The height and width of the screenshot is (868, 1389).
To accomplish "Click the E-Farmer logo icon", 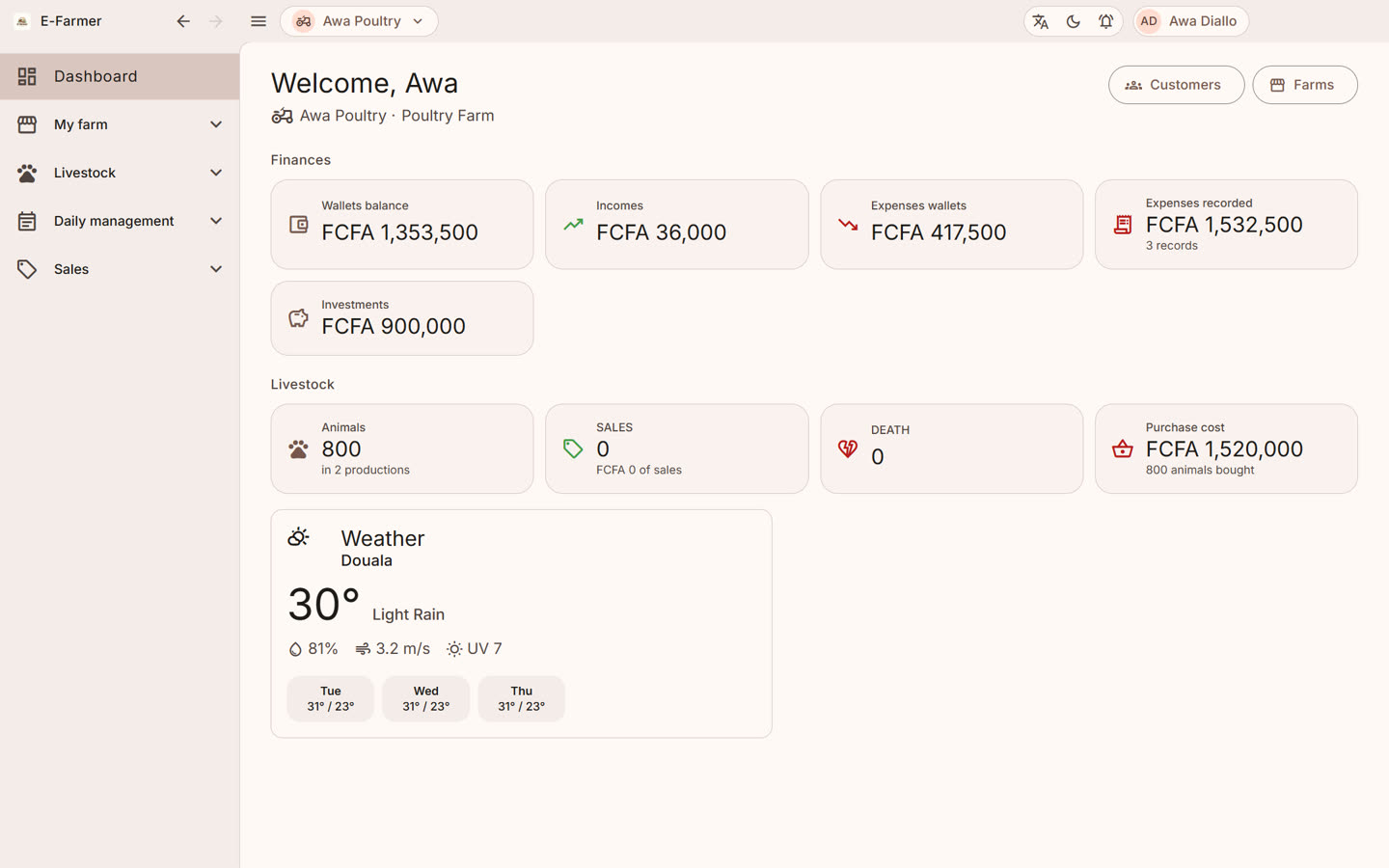I will point(22,21).
